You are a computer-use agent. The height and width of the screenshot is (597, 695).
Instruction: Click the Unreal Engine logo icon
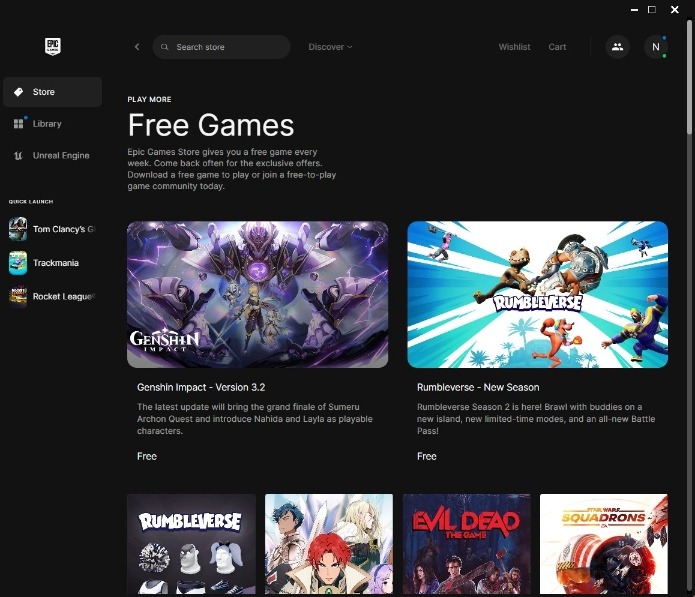18,156
